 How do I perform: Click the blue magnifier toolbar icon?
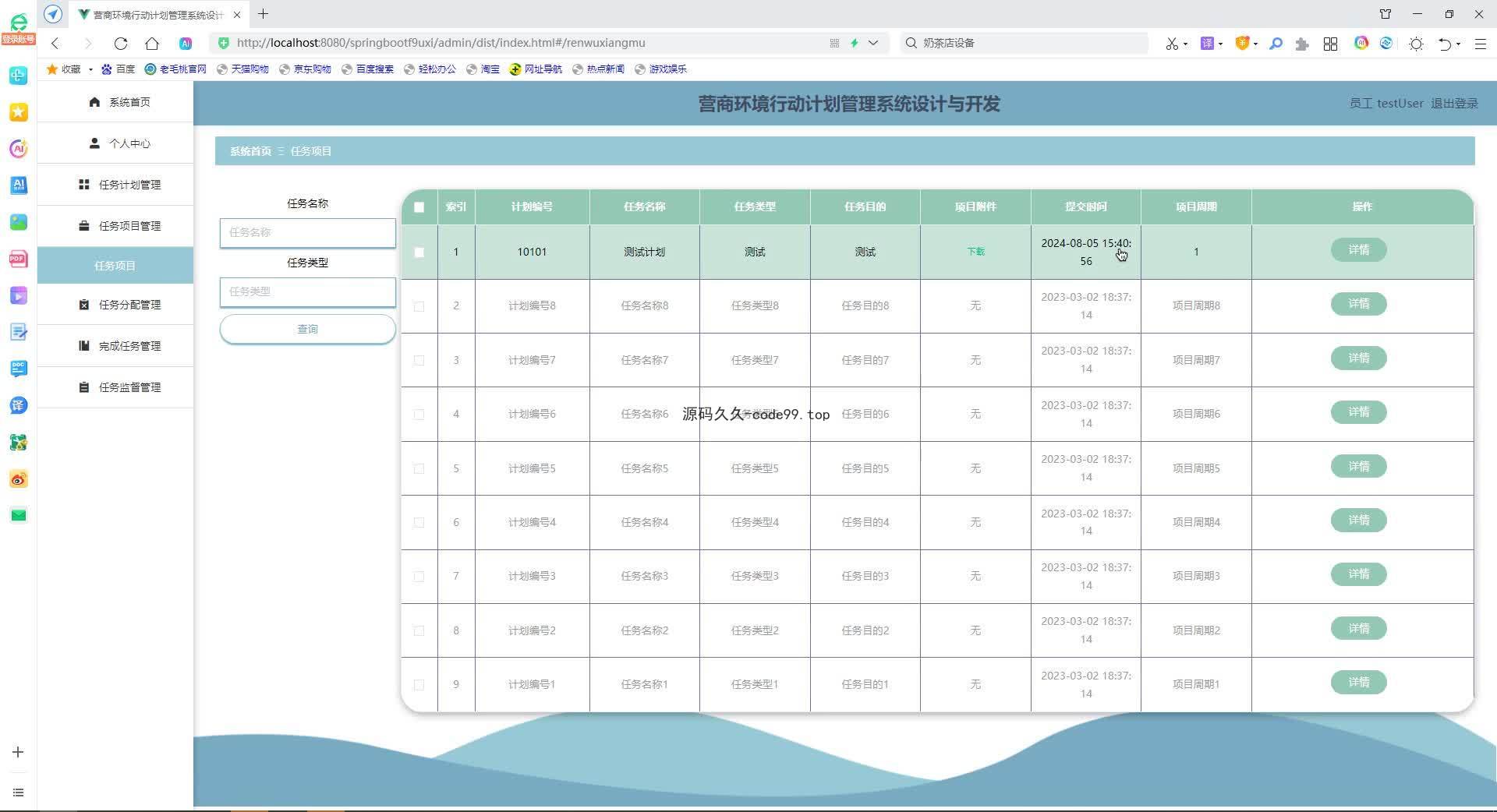1276,44
